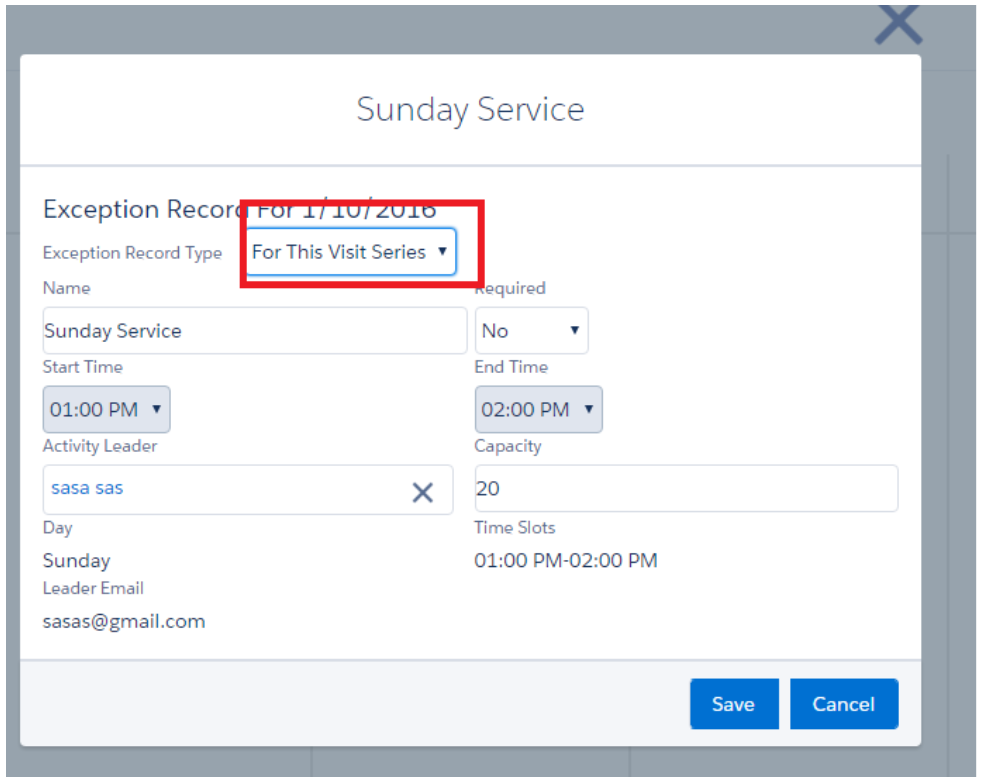Open the Start Time dropdown
This screenshot has width=982, height=781.
[x=106, y=410]
